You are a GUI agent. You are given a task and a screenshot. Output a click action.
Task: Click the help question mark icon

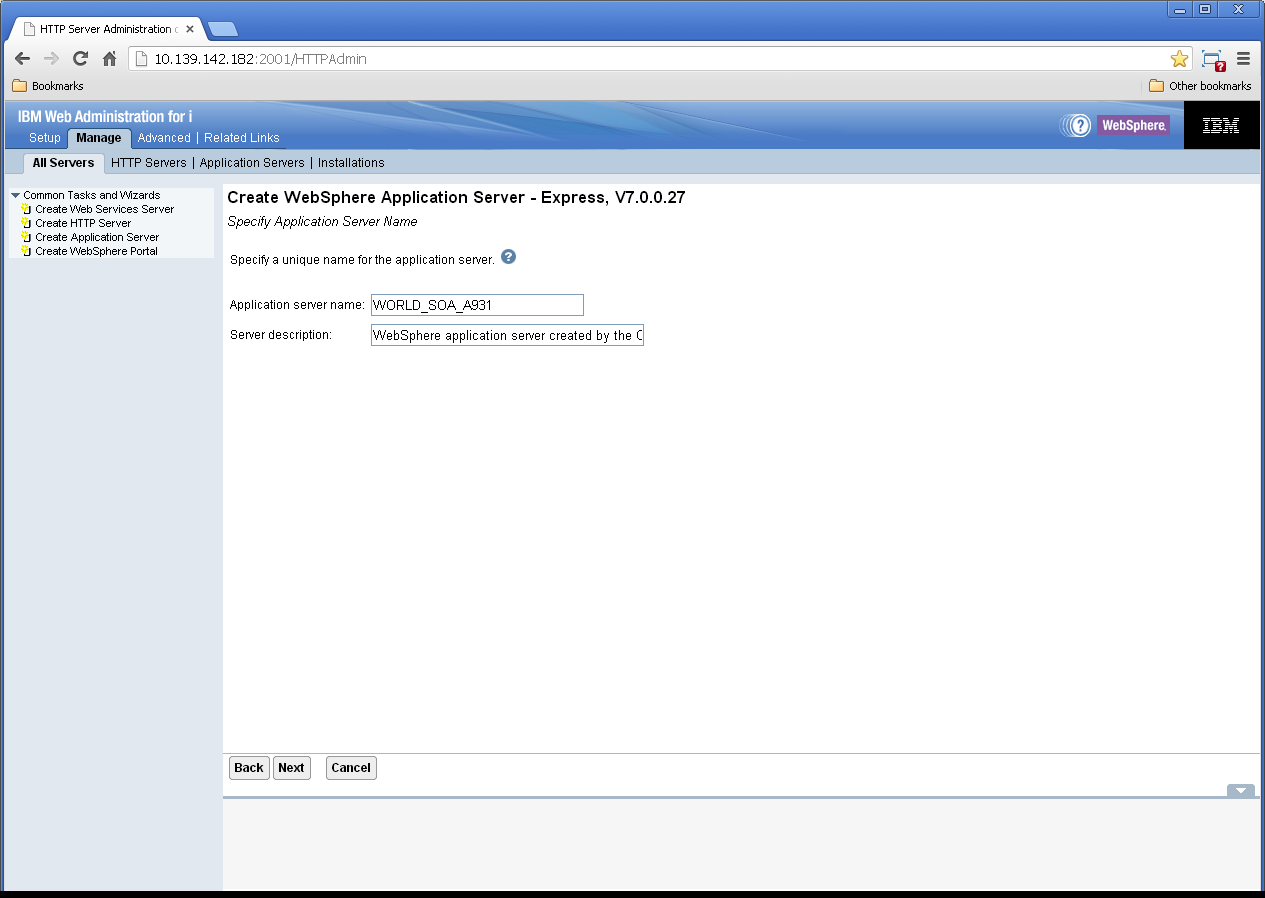pyautogui.click(x=508, y=257)
